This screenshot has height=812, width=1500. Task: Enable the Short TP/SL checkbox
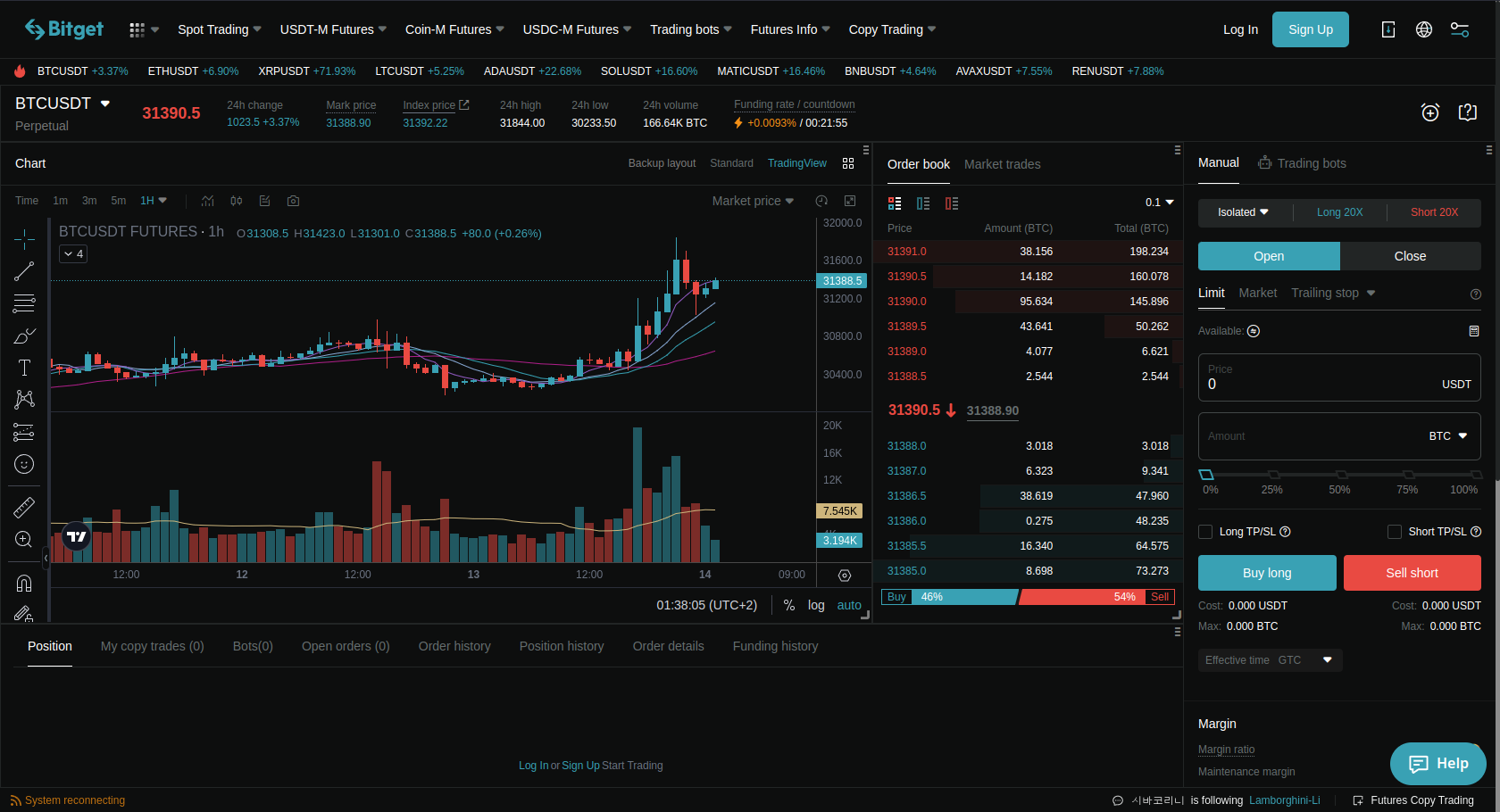pyautogui.click(x=1395, y=532)
